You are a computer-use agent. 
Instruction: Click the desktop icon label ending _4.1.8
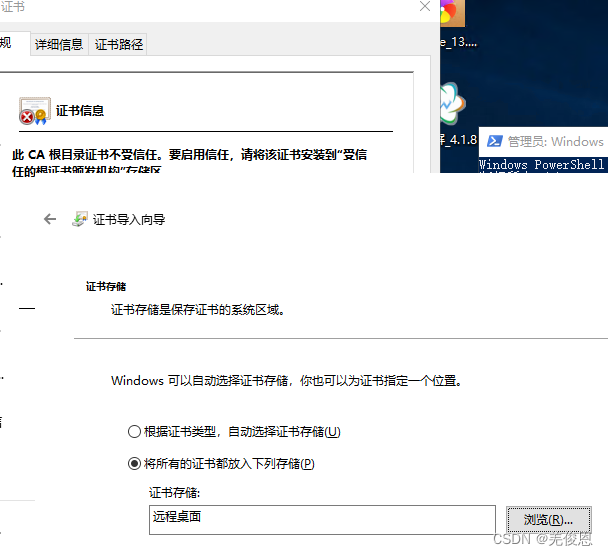458,140
